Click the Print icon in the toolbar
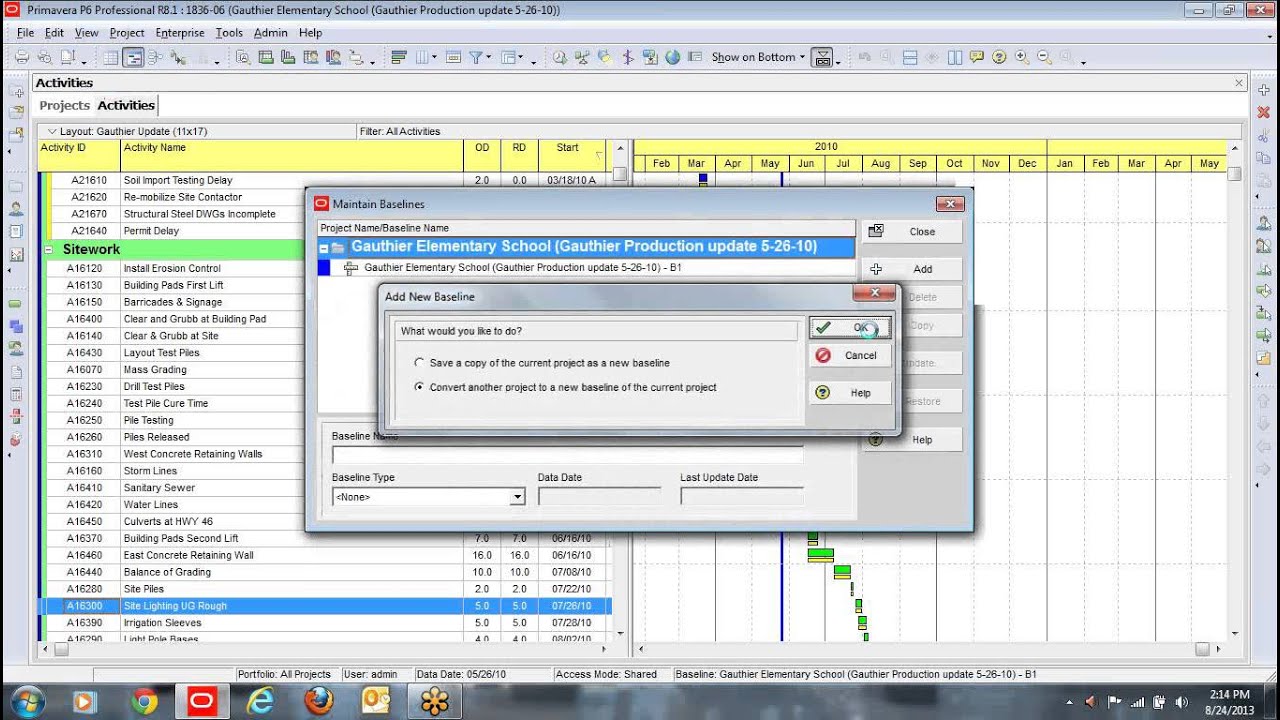The height and width of the screenshot is (720, 1280). [x=21, y=57]
